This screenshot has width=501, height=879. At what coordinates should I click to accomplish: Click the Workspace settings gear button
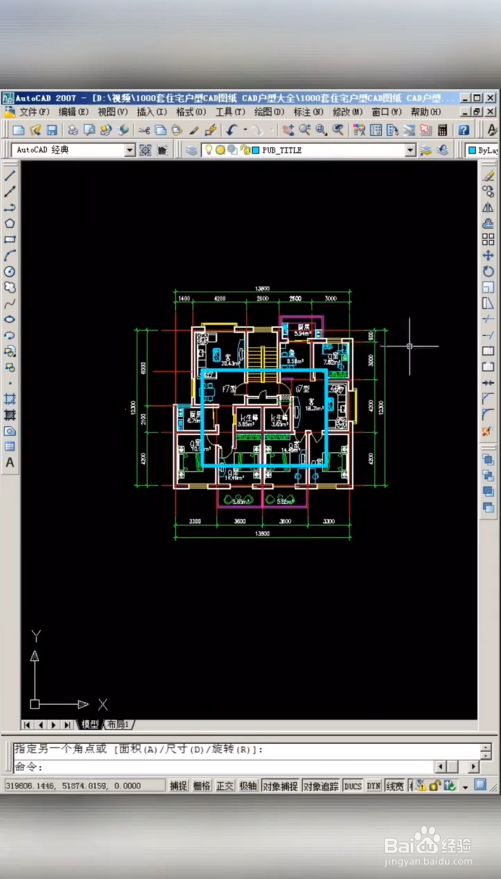click(x=145, y=150)
